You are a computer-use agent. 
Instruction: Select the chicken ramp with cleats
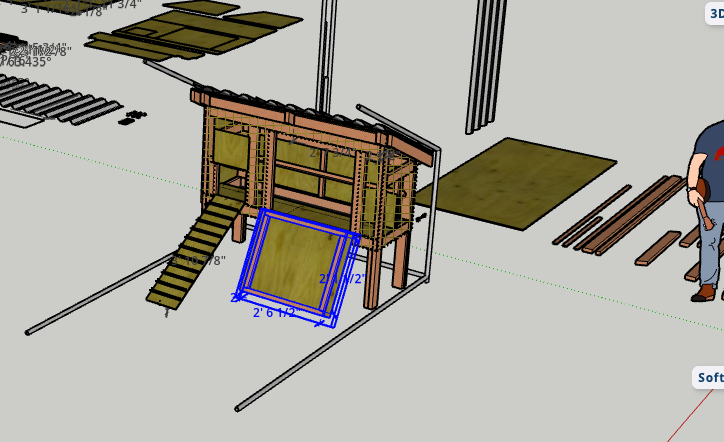194,252
